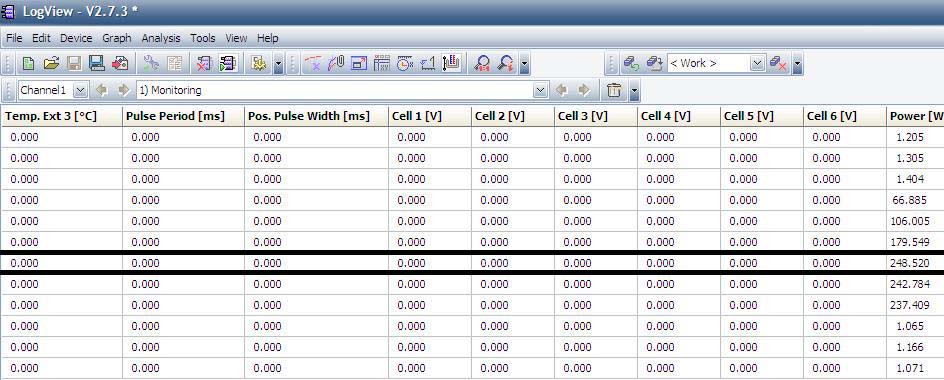
Task: Select power value 248.520
Action: pos(910,263)
